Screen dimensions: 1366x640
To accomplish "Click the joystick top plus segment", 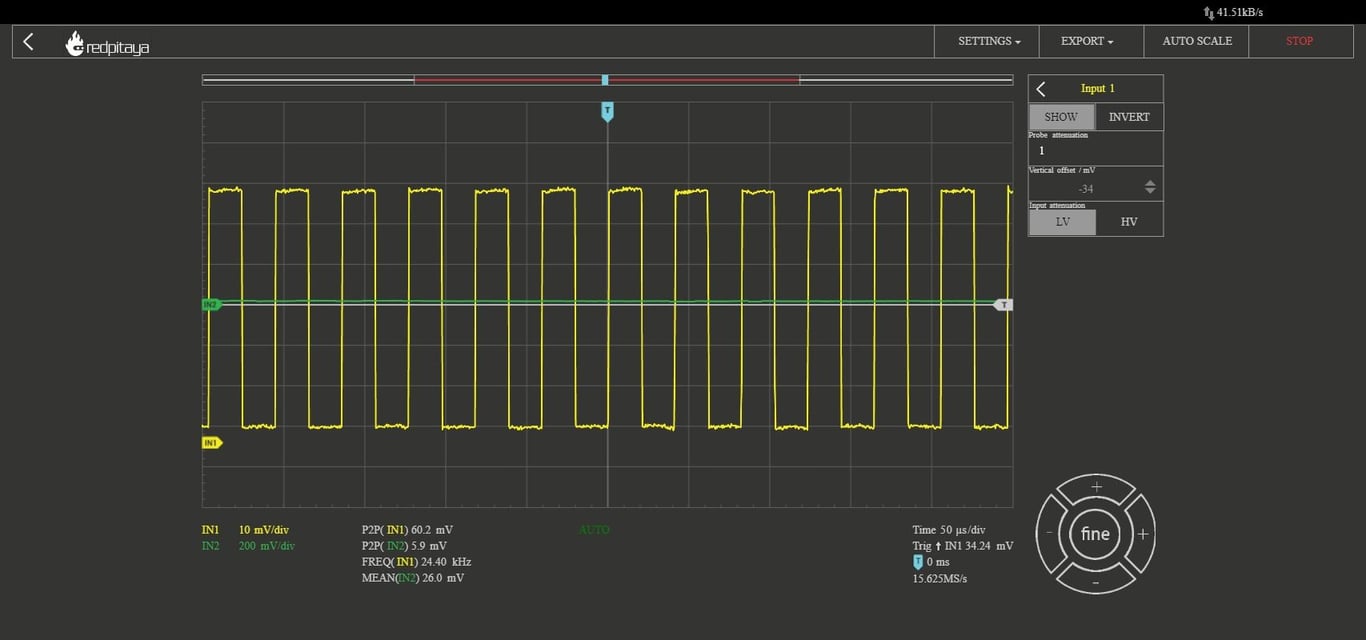I will 1096,488.
